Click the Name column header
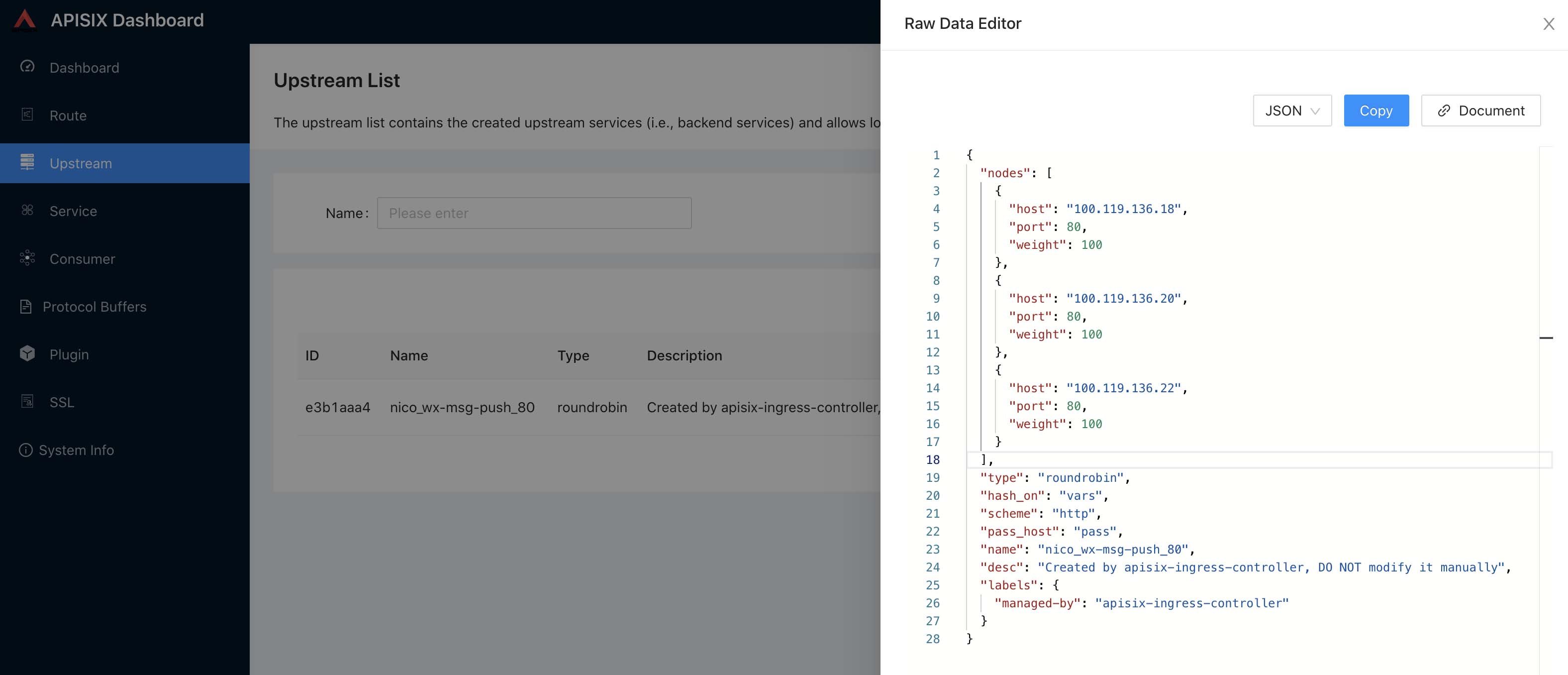 tap(409, 355)
